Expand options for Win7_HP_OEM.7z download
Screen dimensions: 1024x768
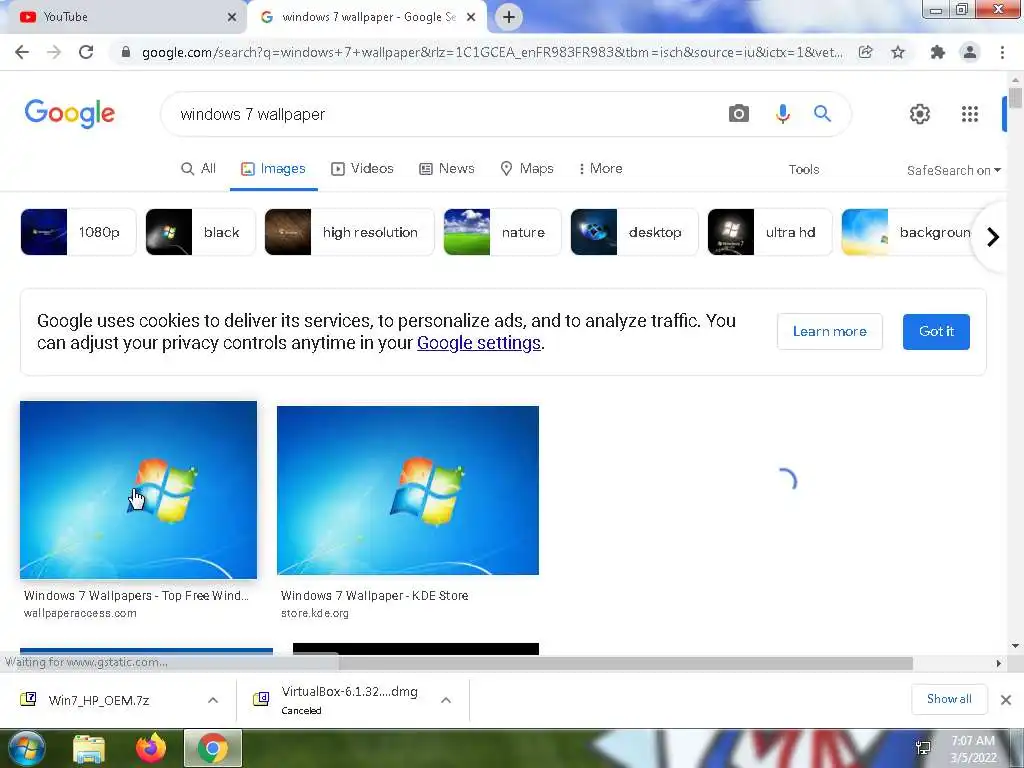(213, 700)
